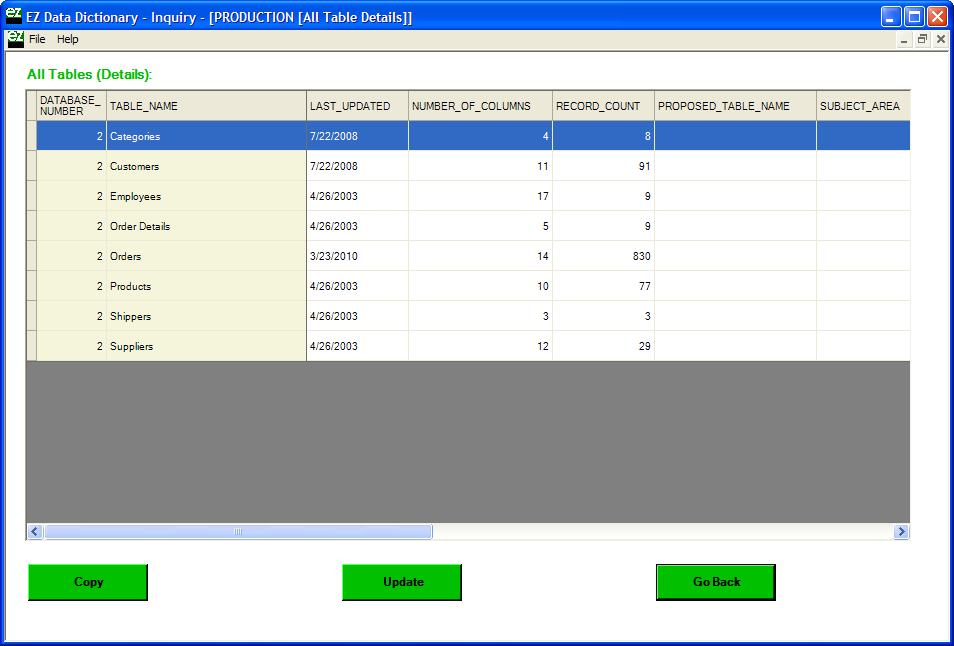
Task: Open the Help menu
Action: pyautogui.click(x=68, y=39)
